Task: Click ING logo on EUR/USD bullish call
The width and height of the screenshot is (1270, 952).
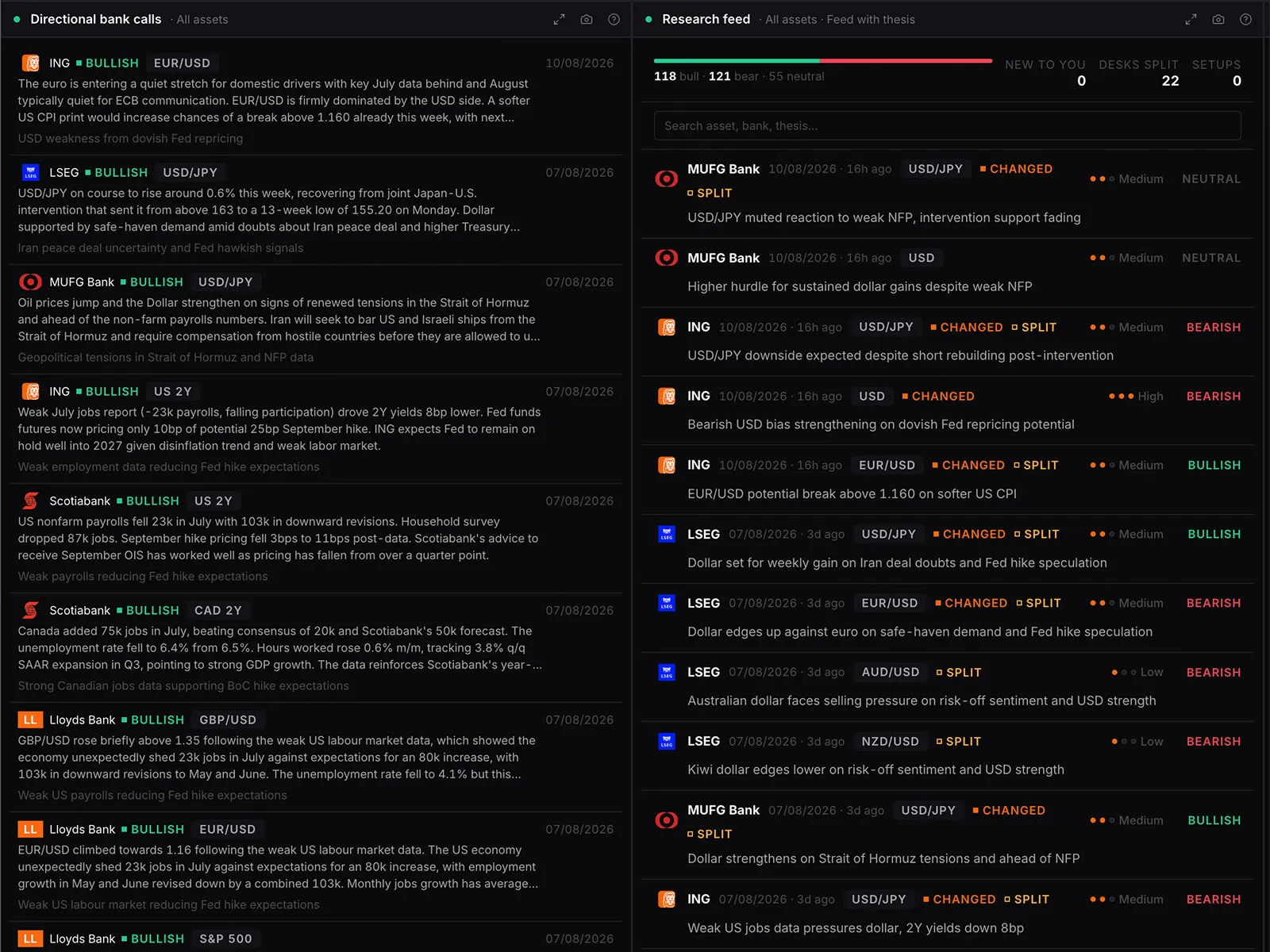Action: coord(31,63)
